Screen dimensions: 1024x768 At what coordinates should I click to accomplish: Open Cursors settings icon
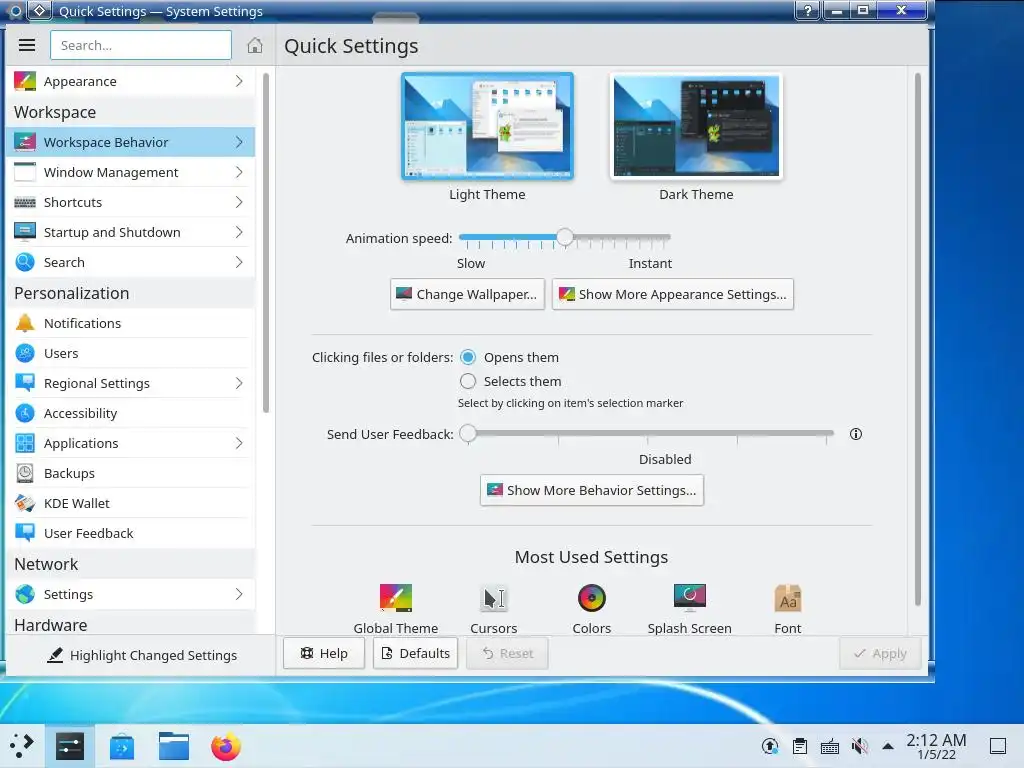click(x=494, y=609)
